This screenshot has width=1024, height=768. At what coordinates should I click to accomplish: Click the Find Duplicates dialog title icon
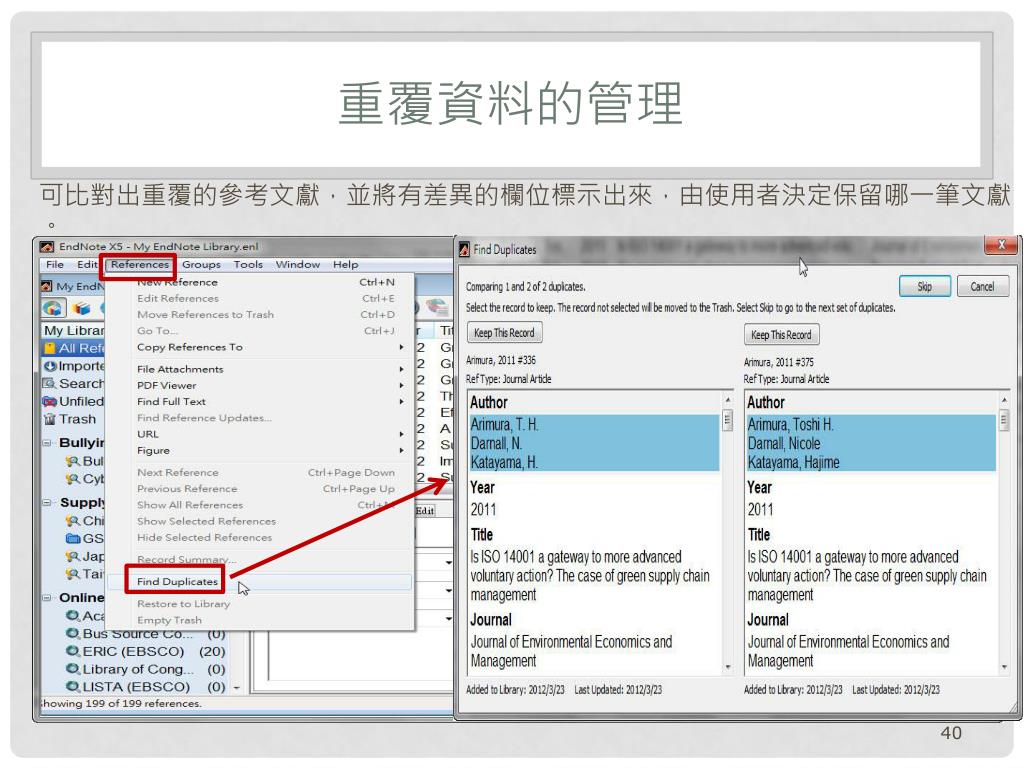pyautogui.click(x=464, y=249)
